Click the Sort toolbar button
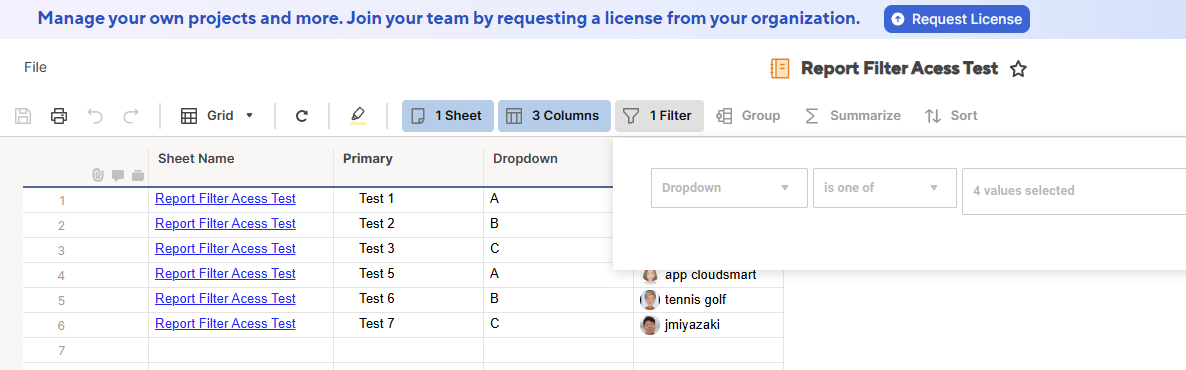Image resolution: width=1186 pixels, height=370 pixels. (x=952, y=116)
